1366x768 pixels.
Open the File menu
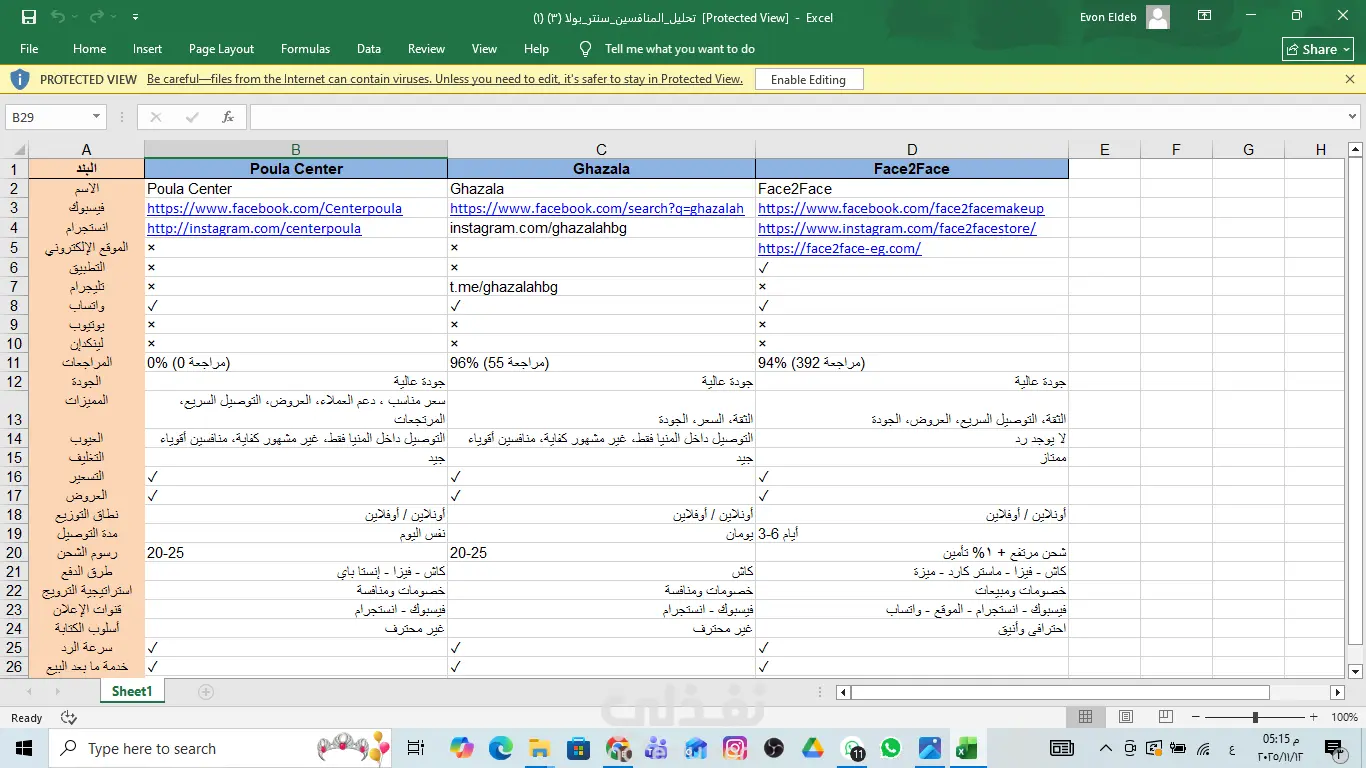pyautogui.click(x=29, y=49)
